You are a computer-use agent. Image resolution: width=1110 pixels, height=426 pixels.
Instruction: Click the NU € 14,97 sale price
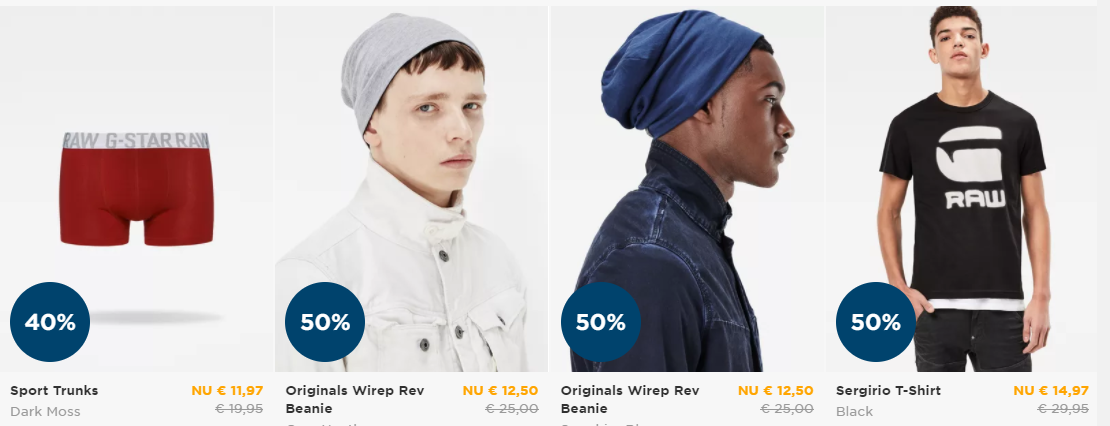(1051, 391)
